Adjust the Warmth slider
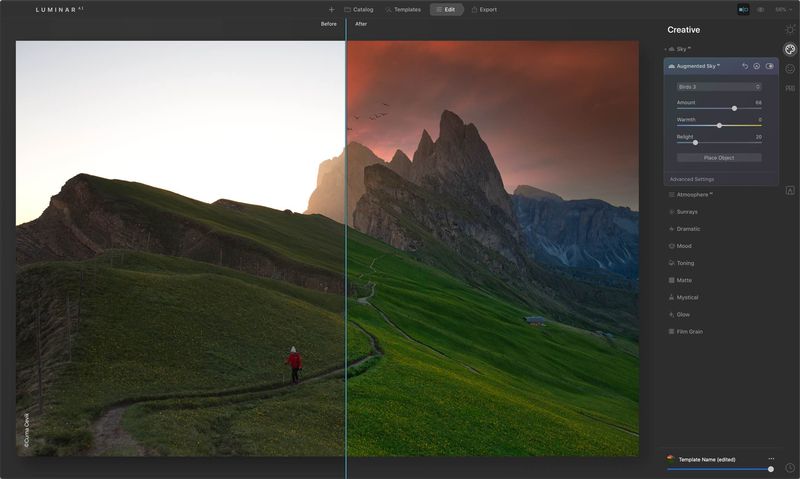The image size is (800, 479). pyautogui.click(x=719, y=125)
